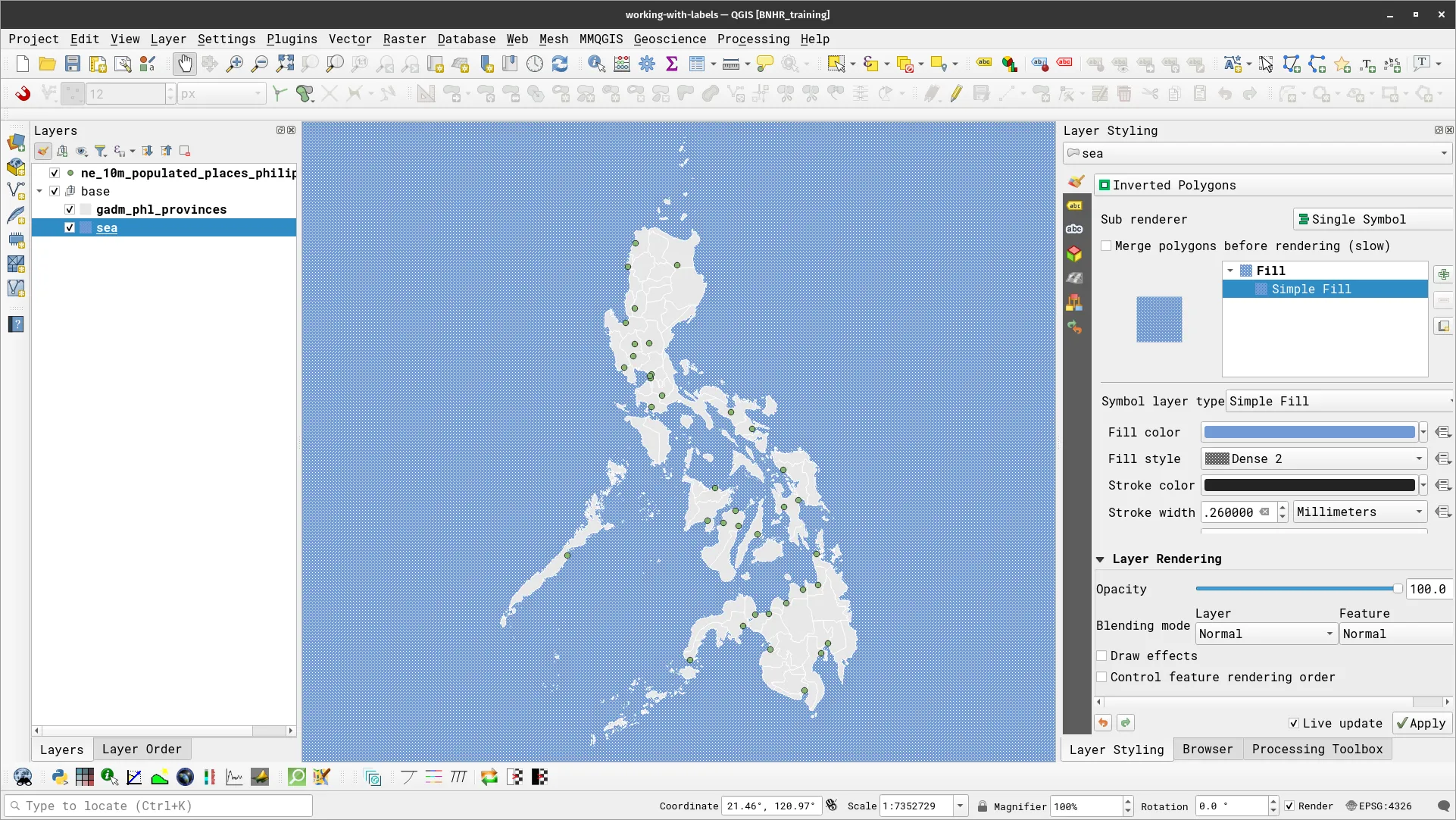Screen dimensions: 1456x820
Task: Click the Apply button
Action: [x=1421, y=723]
